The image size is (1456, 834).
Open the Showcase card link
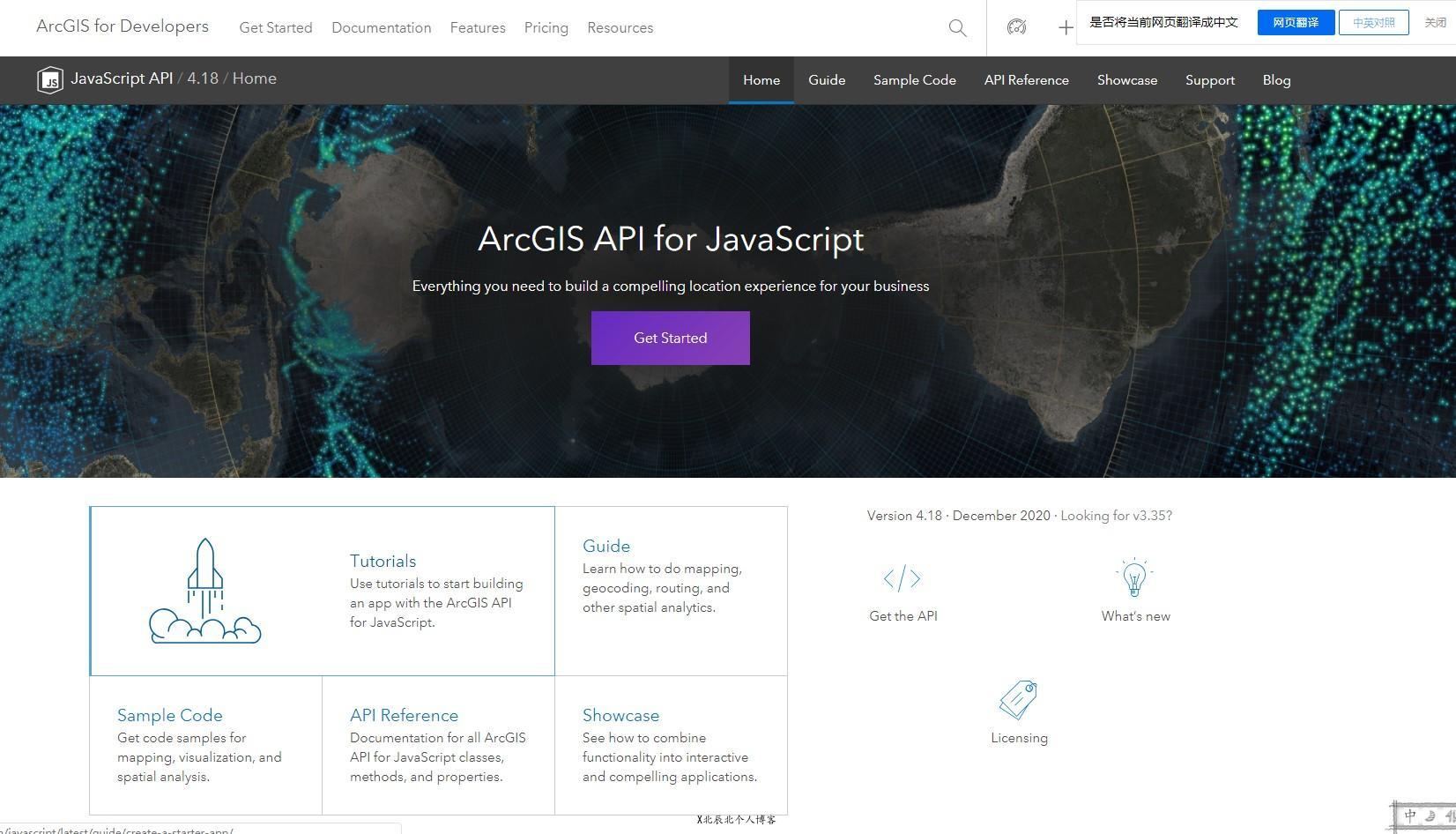click(620, 715)
